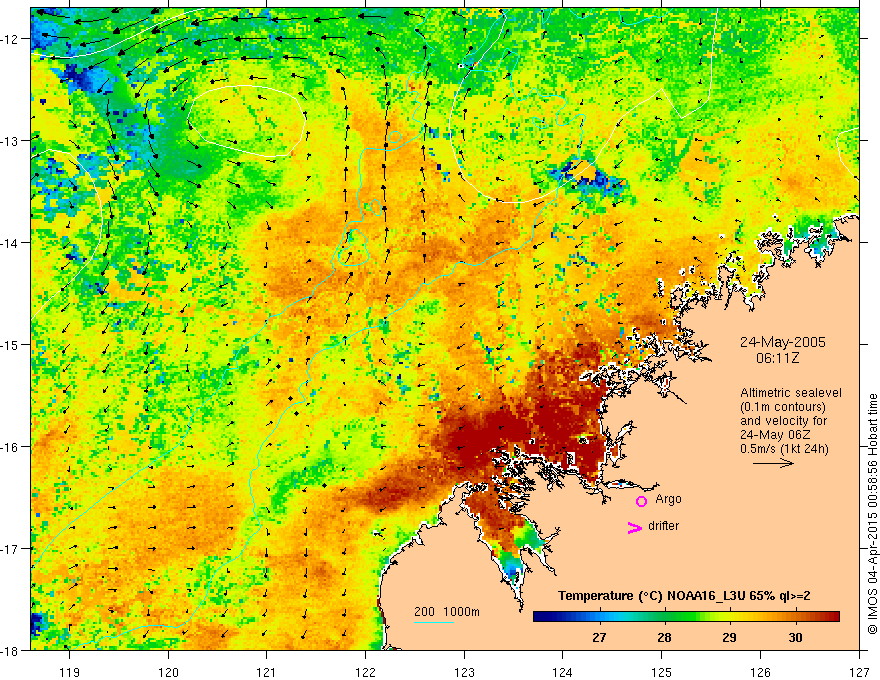The image size is (880, 680).
Task: Click the '-18' latitude axis label
Action: [x=10, y=650]
